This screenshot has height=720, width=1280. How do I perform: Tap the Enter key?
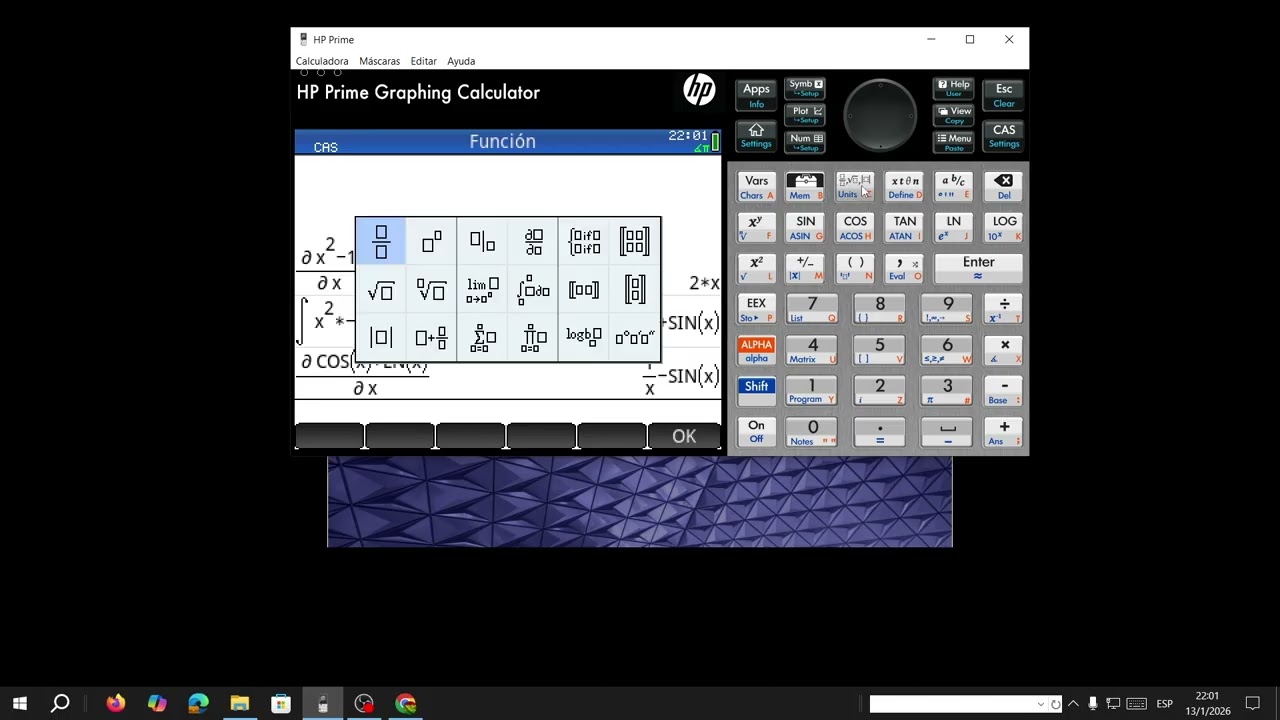pyautogui.click(x=978, y=268)
